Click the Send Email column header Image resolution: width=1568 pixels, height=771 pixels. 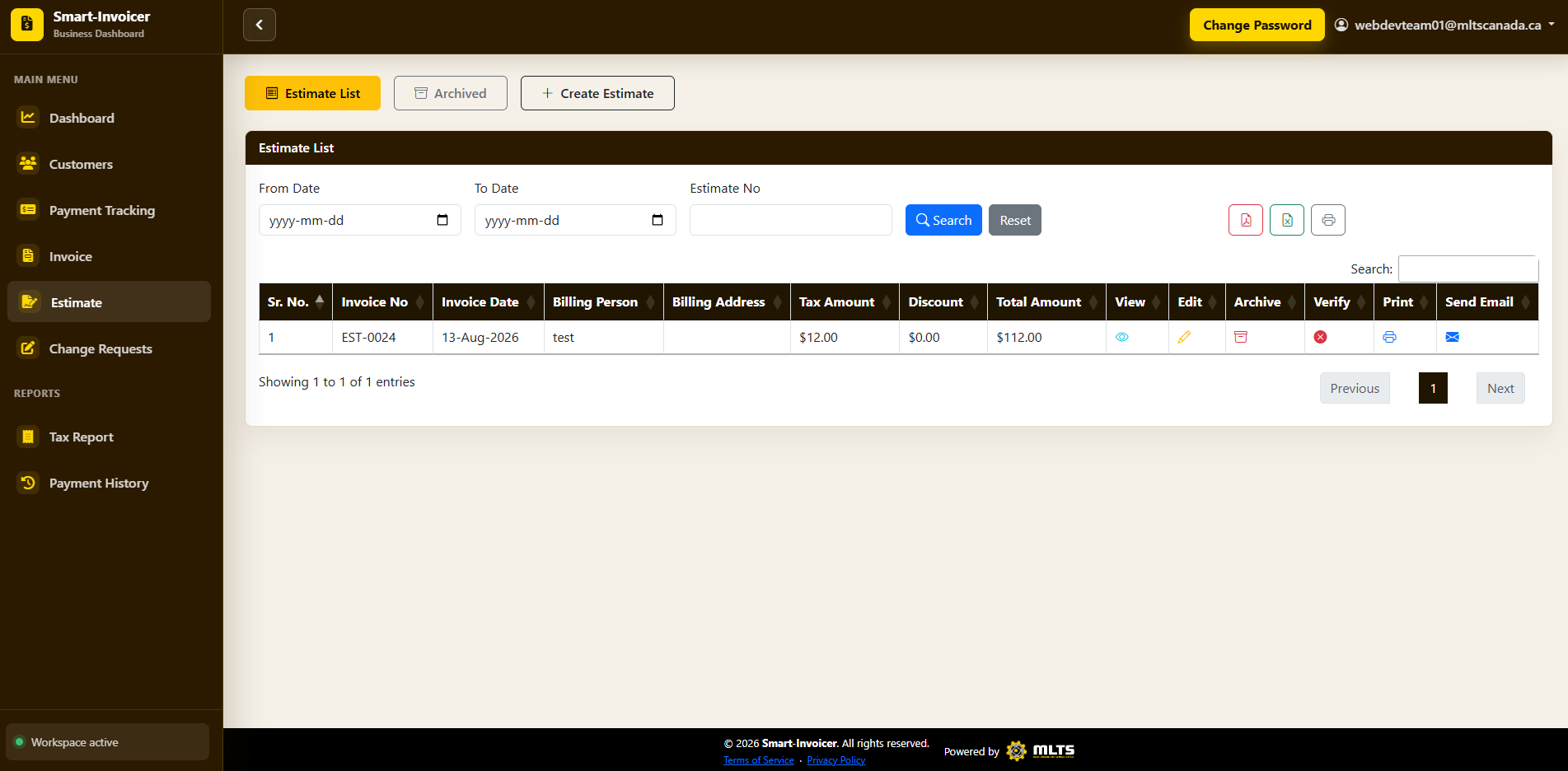click(x=1487, y=301)
